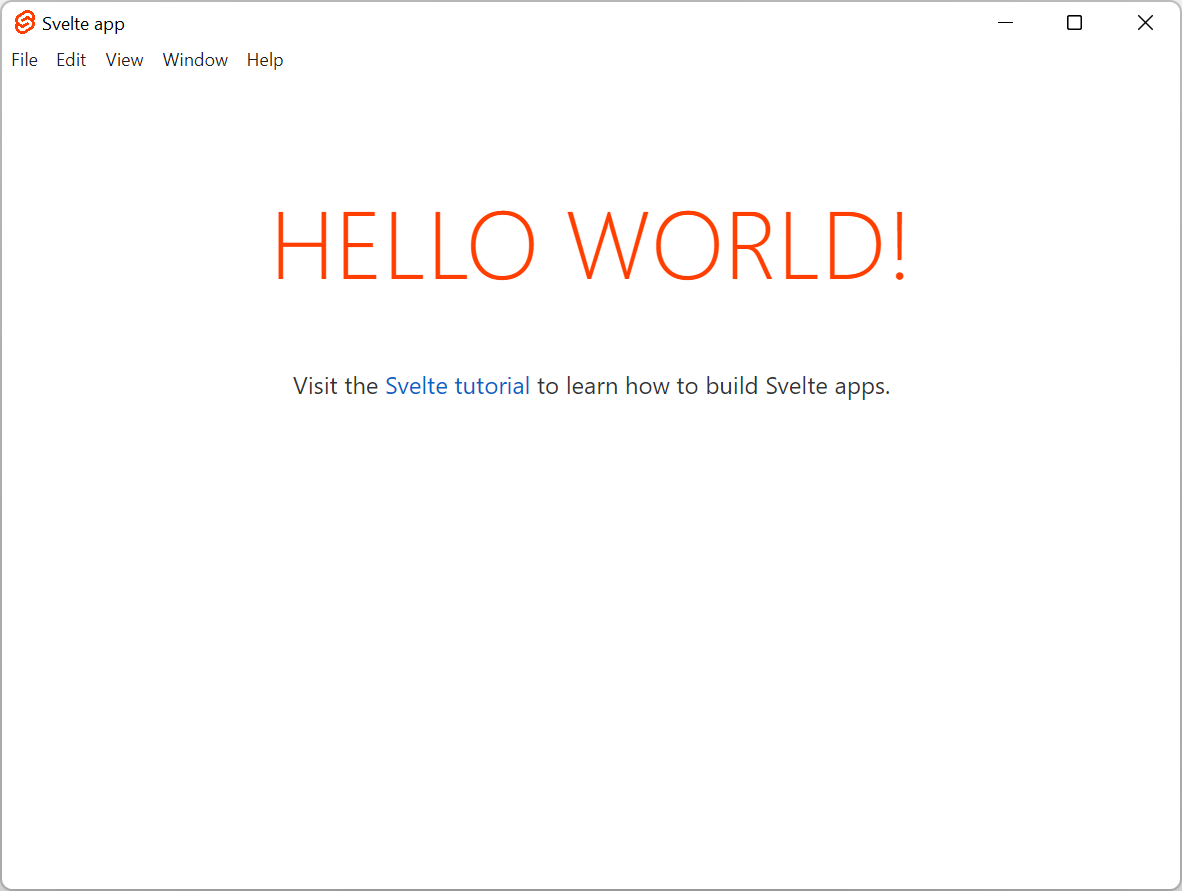Click the Svelte logo in title bar
This screenshot has height=891, width=1182.
(x=25, y=23)
